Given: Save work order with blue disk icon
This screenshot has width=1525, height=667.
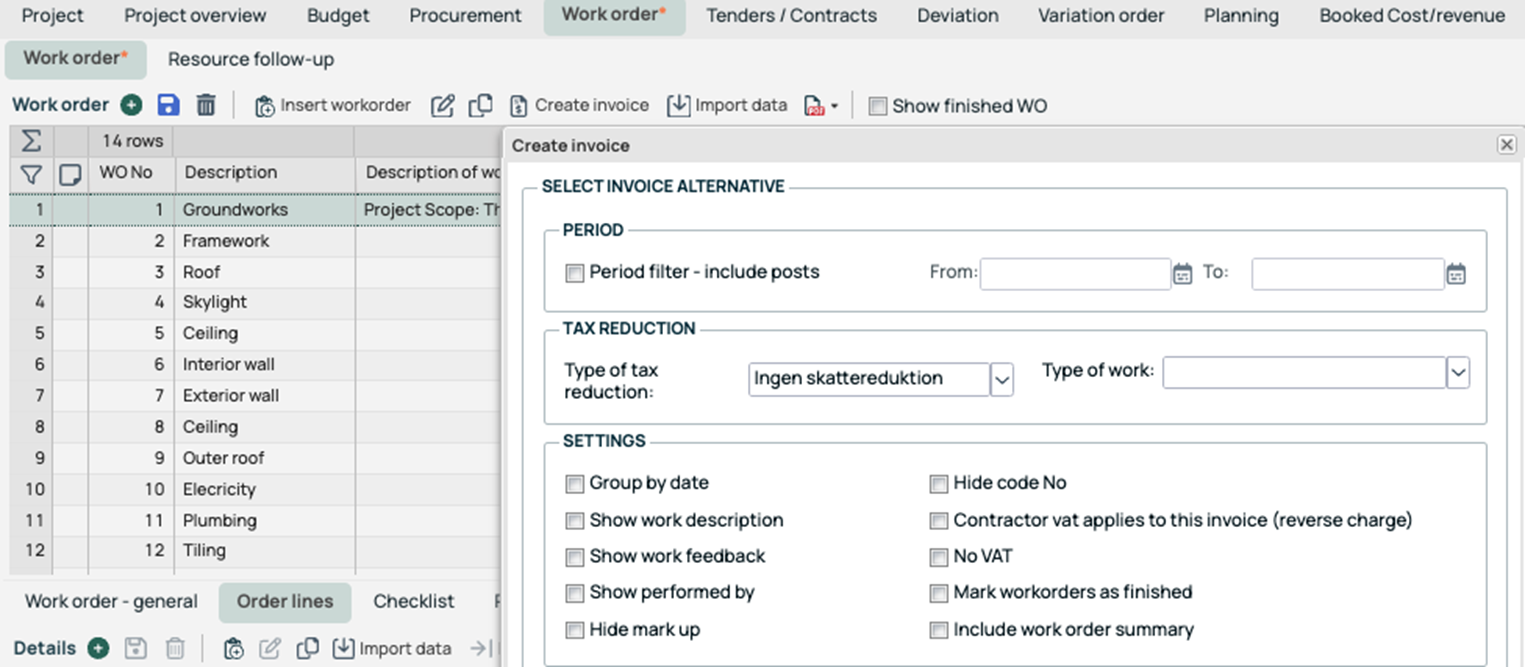Looking at the screenshot, I should tap(169, 105).
